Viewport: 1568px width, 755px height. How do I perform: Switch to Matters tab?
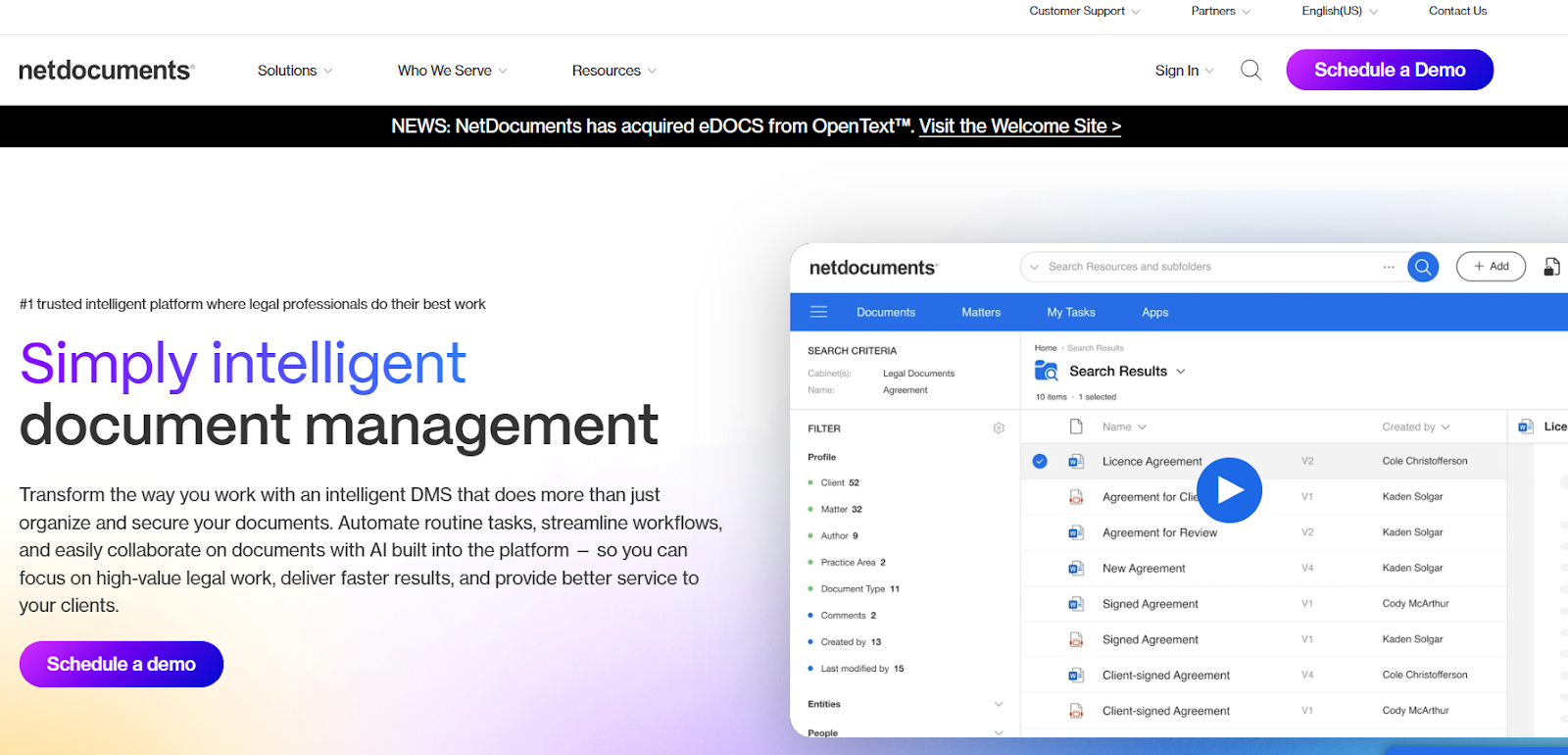point(981,312)
